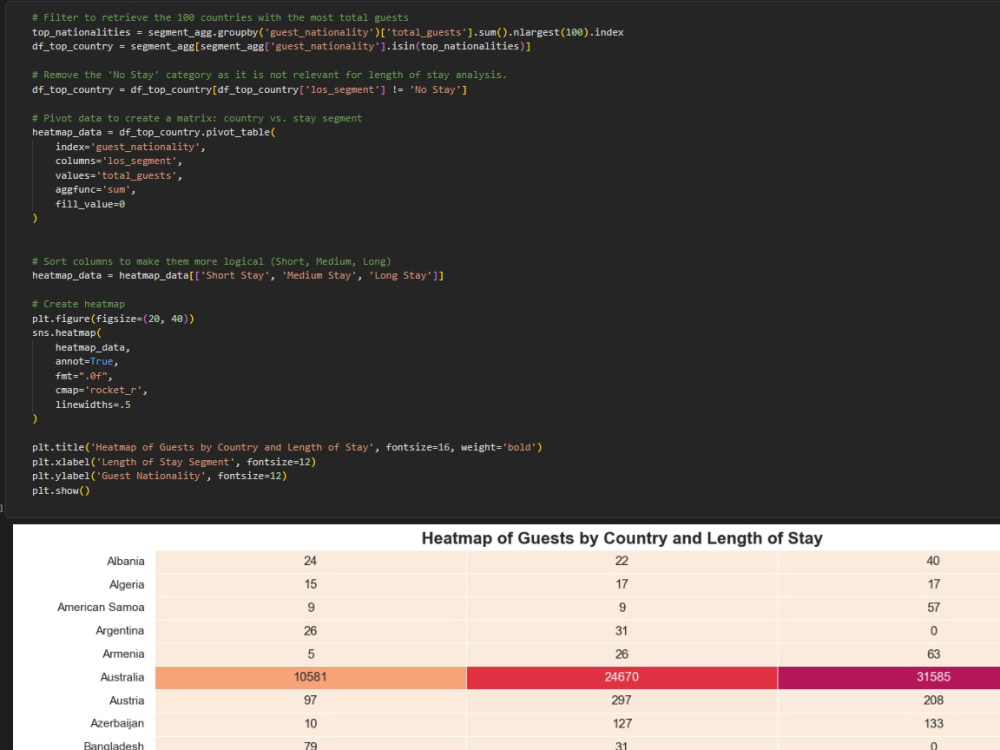Click the Argentina row label
Viewport: 1000px width, 750px height.
click(x=120, y=631)
